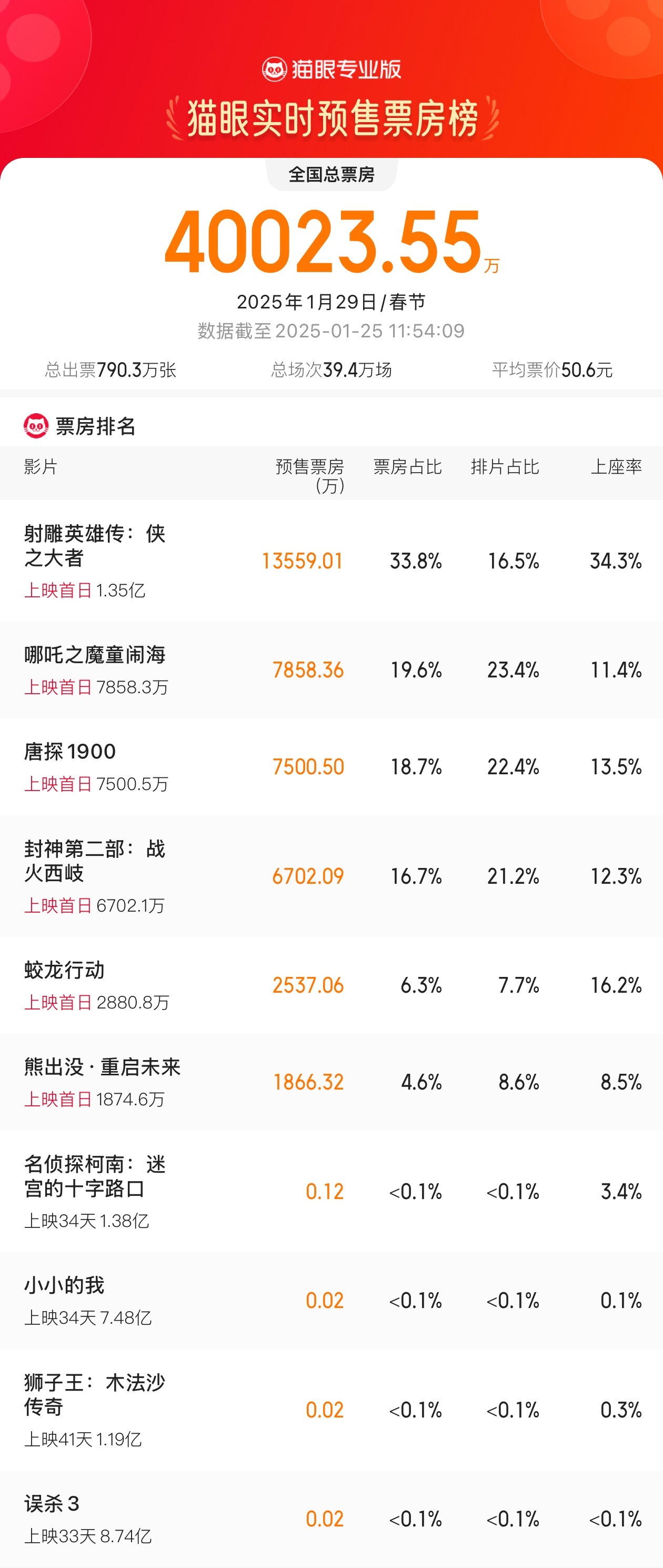Image resolution: width=663 pixels, height=1568 pixels.
Task: Open 熊出没·重启未来 movie details
Action: [102, 1067]
